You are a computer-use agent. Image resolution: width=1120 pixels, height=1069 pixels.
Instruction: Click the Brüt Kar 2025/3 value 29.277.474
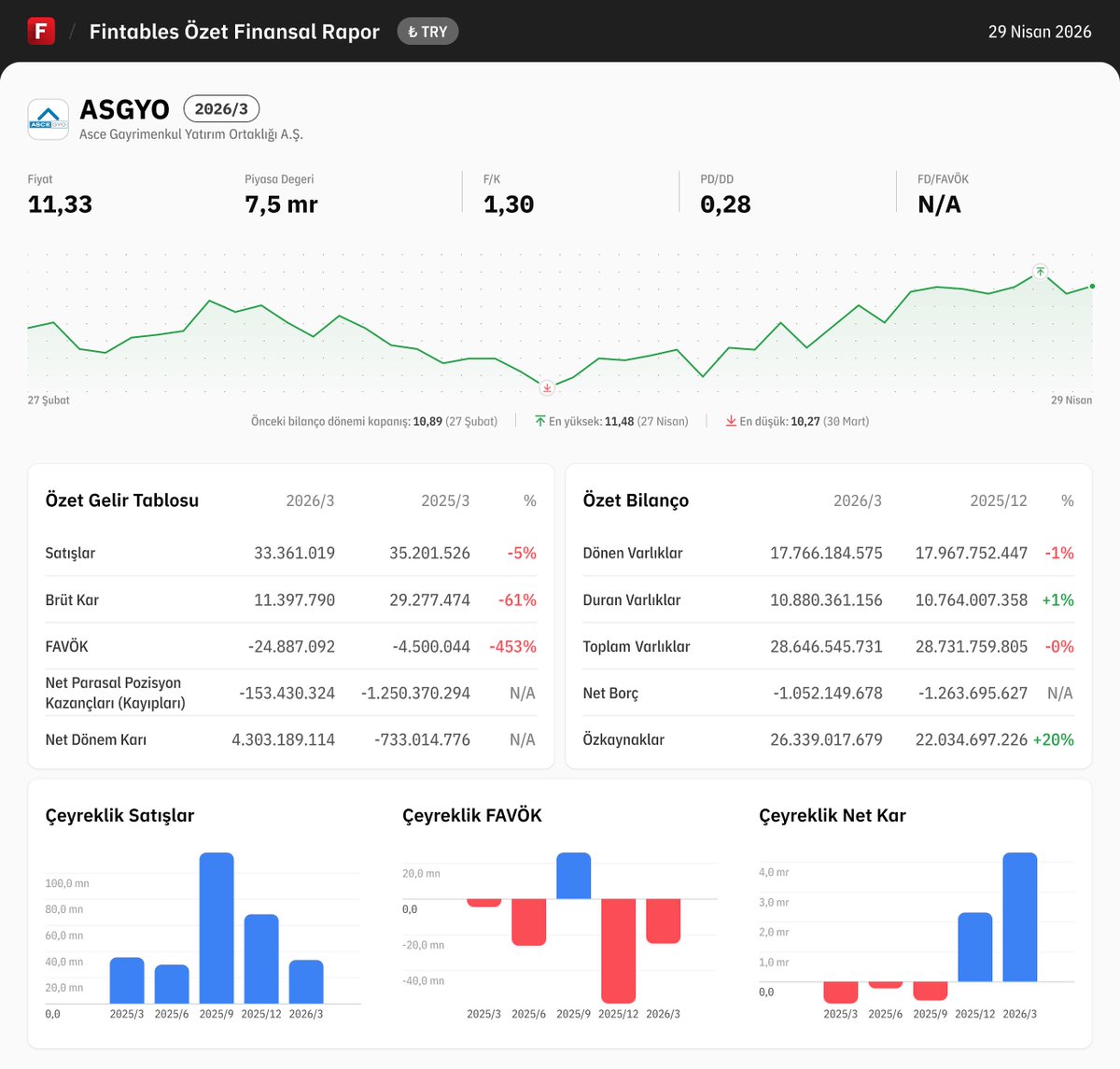429,599
